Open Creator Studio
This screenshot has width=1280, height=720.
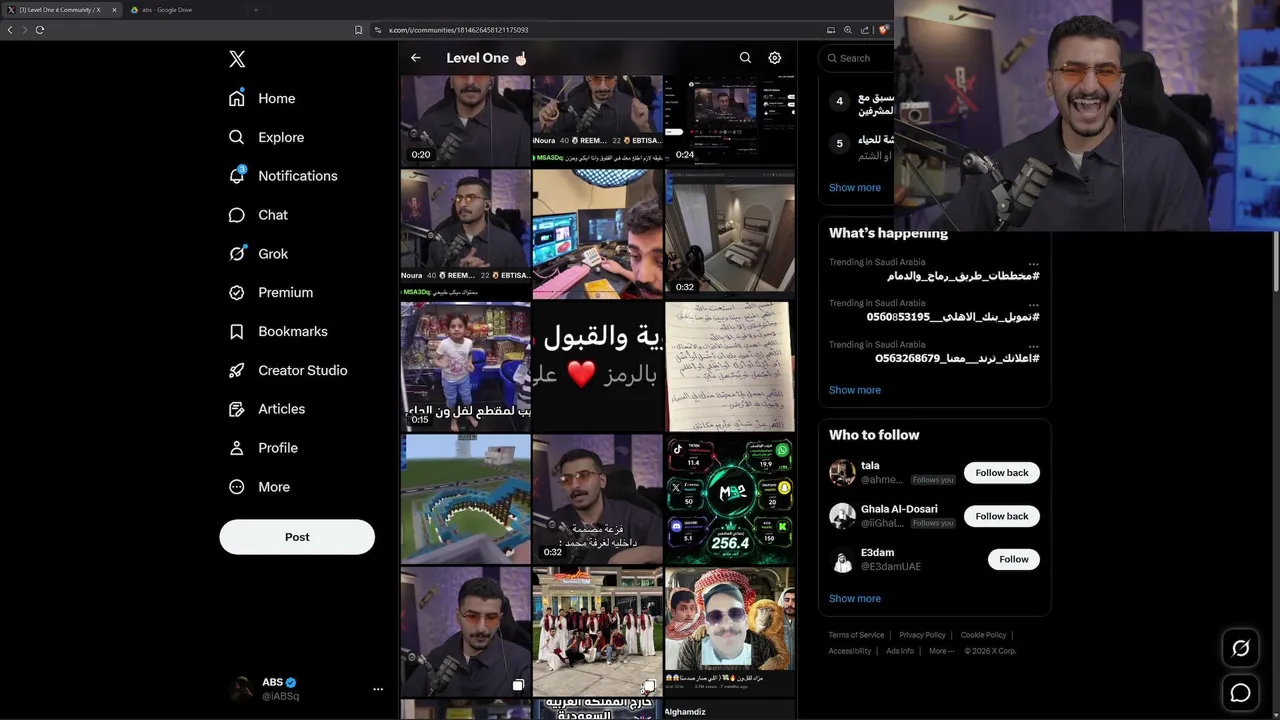(x=288, y=370)
